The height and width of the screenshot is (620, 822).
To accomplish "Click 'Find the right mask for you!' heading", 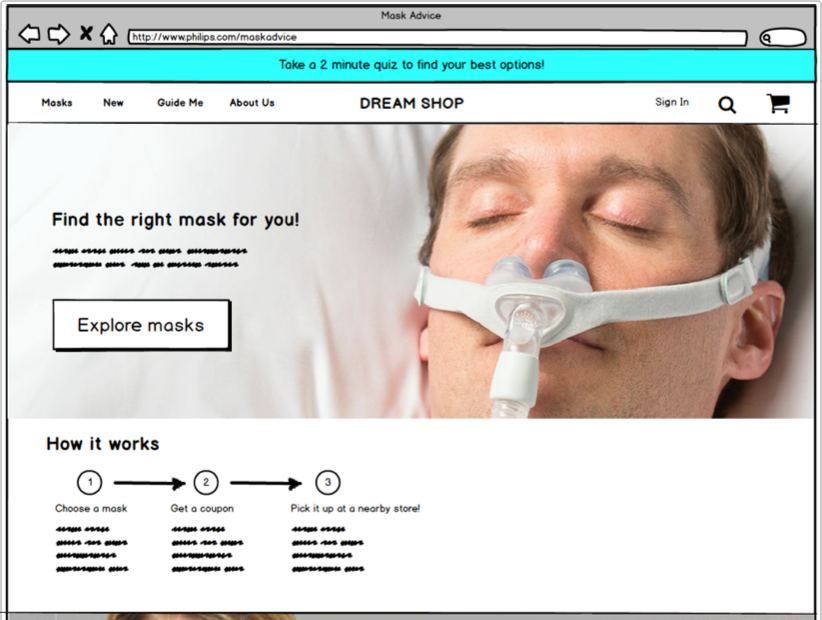I will (176, 220).
